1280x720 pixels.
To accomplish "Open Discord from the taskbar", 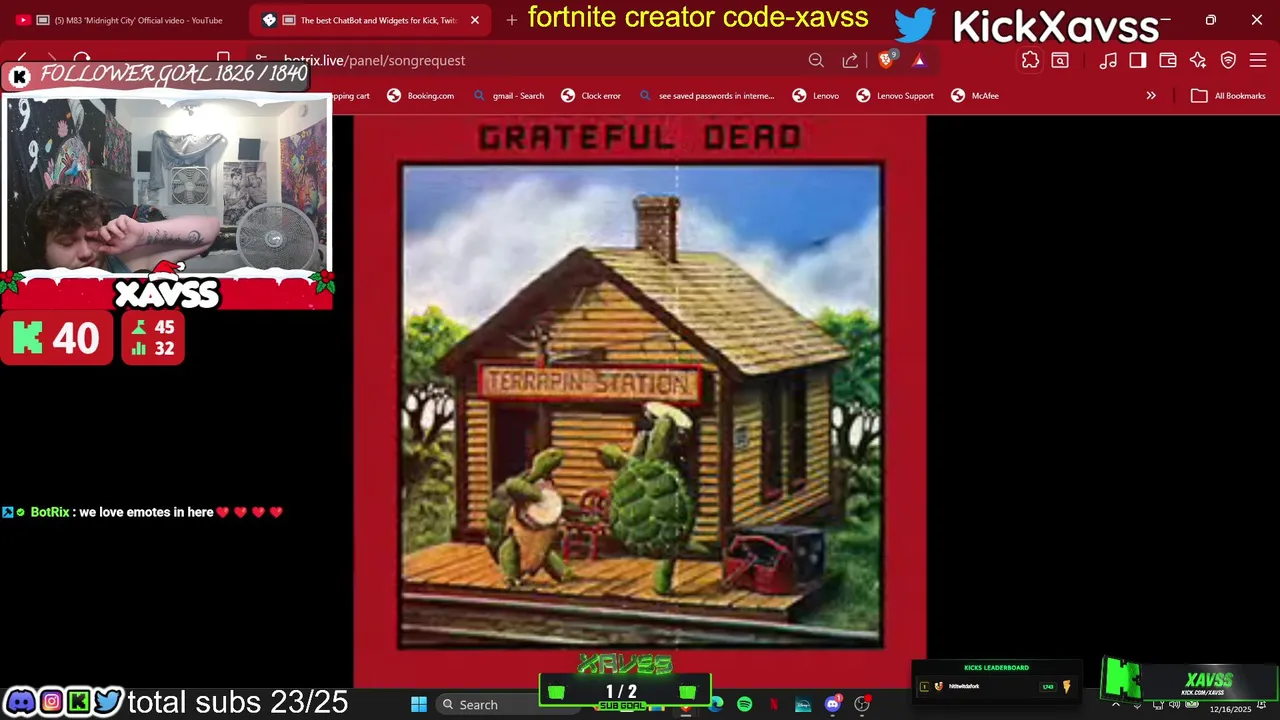I will [832, 705].
